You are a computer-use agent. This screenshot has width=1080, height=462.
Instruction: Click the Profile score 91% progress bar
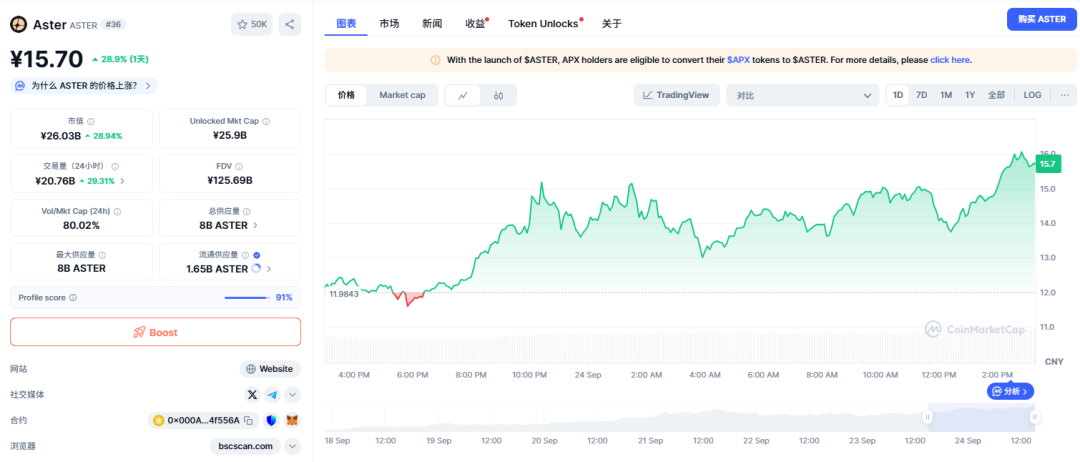click(247, 297)
